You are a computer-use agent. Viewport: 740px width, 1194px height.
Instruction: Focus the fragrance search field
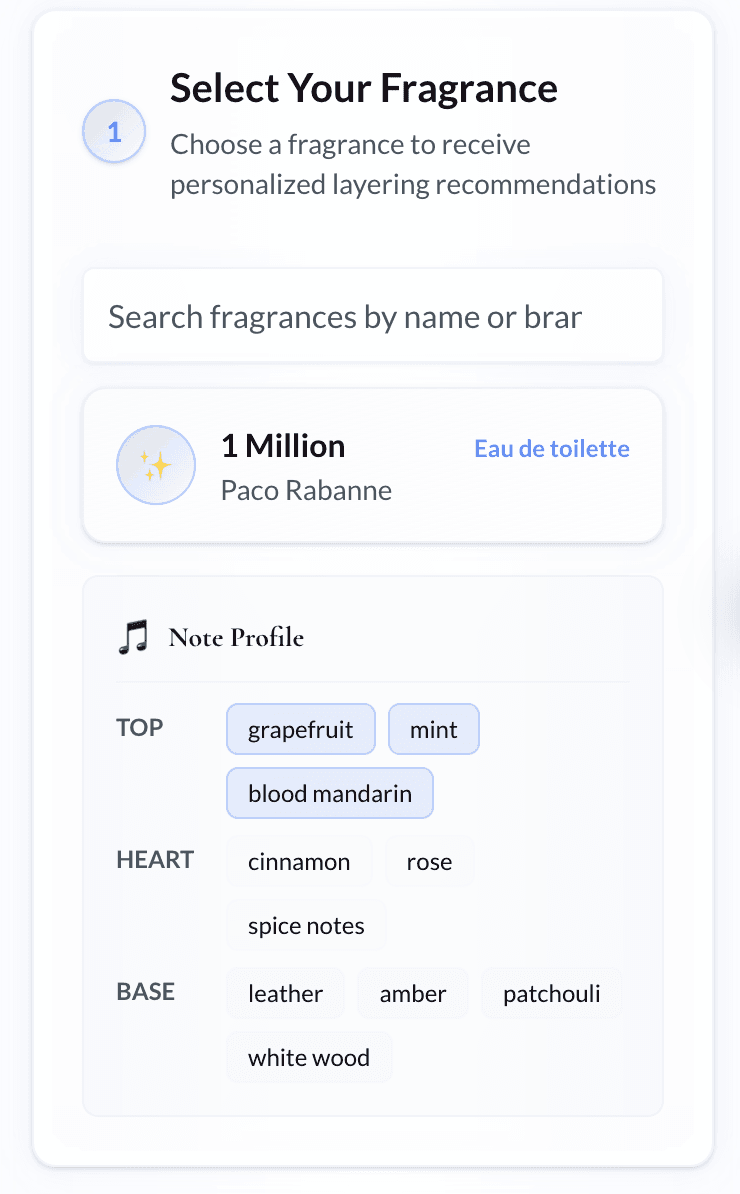pyautogui.click(x=372, y=316)
